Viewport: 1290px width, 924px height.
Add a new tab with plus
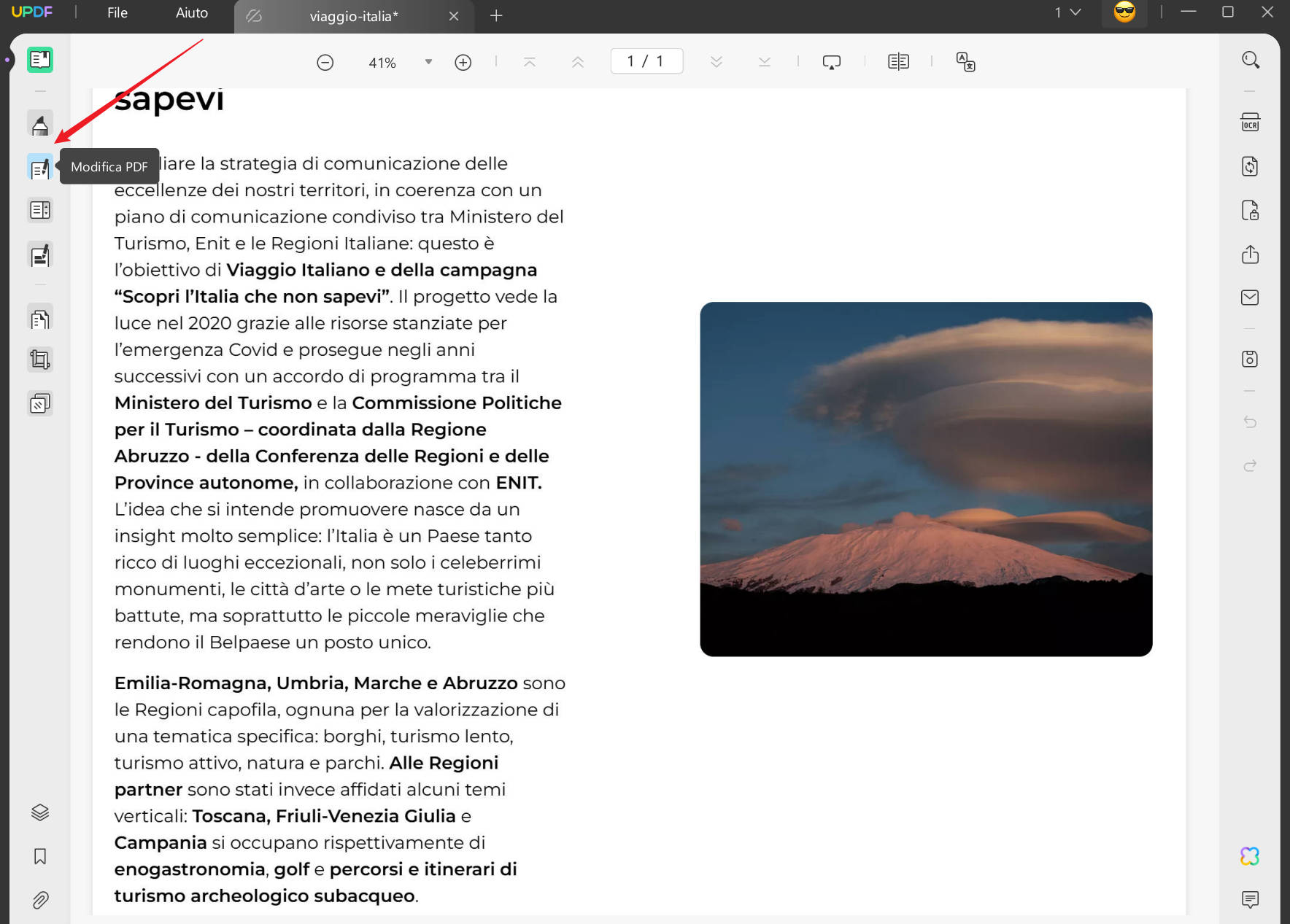(496, 16)
